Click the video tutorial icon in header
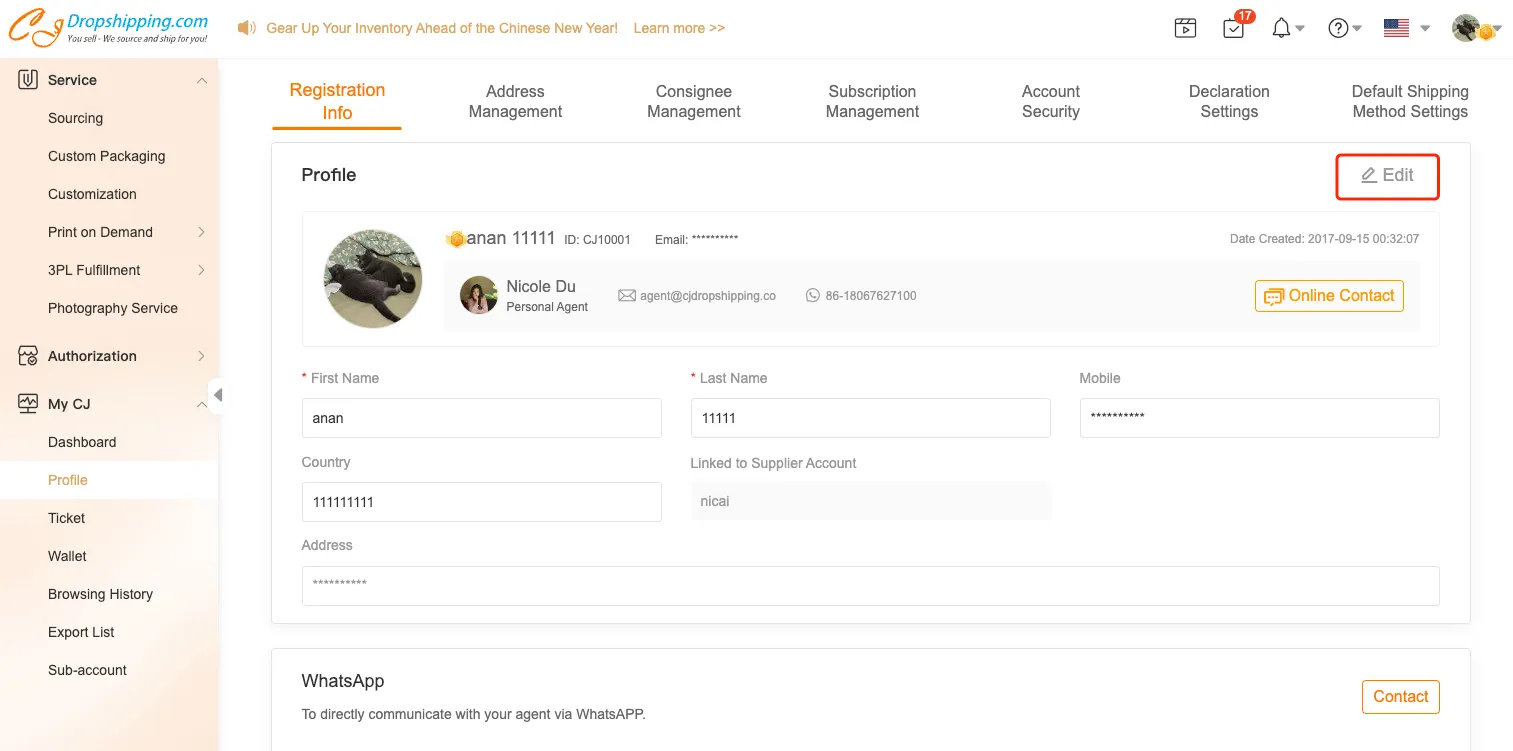1513x751 pixels. click(x=1185, y=28)
